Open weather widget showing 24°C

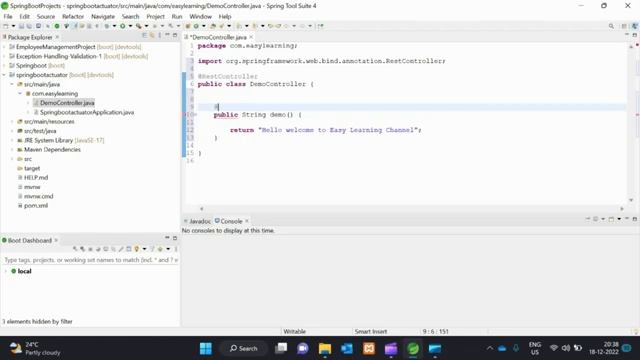click(34, 349)
